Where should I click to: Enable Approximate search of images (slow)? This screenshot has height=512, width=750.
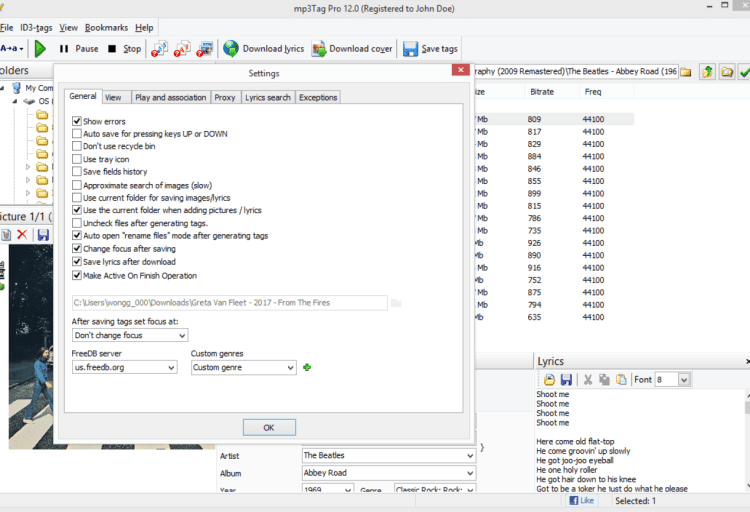coord(77,185)
